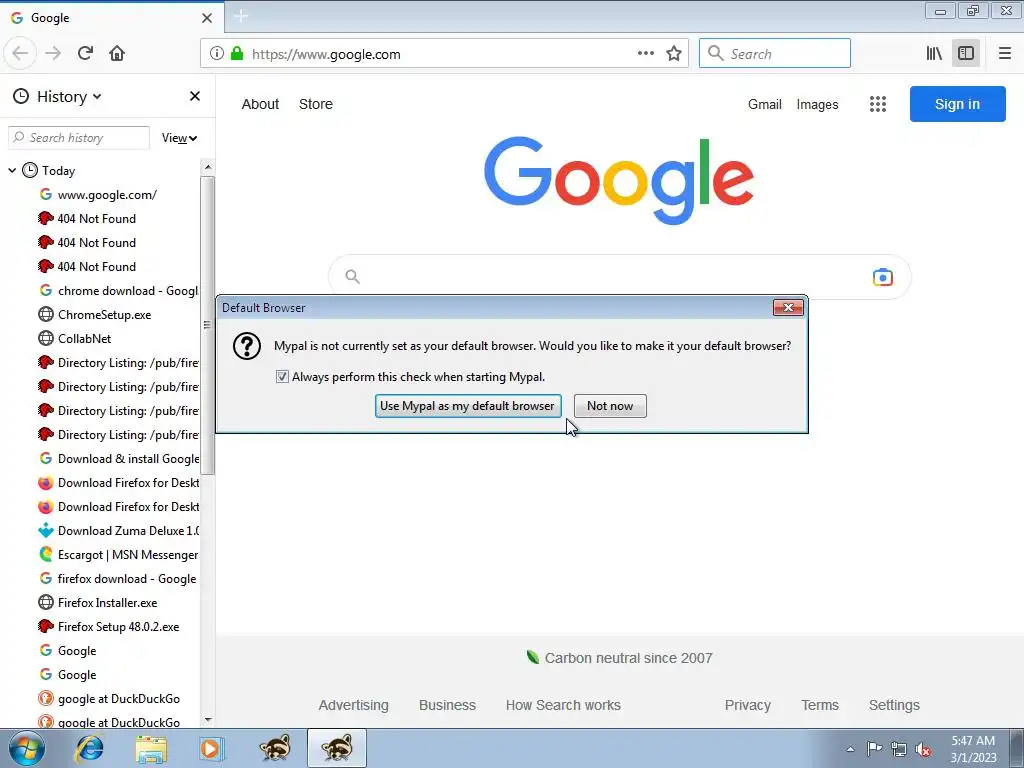
Task: Click history sidebar scrollbar thumb
Action: pyautogui.click(x=207, y=325)
